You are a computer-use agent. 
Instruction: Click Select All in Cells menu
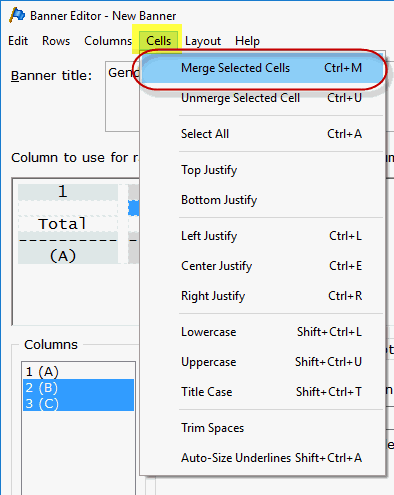click(x=263, y=134)
